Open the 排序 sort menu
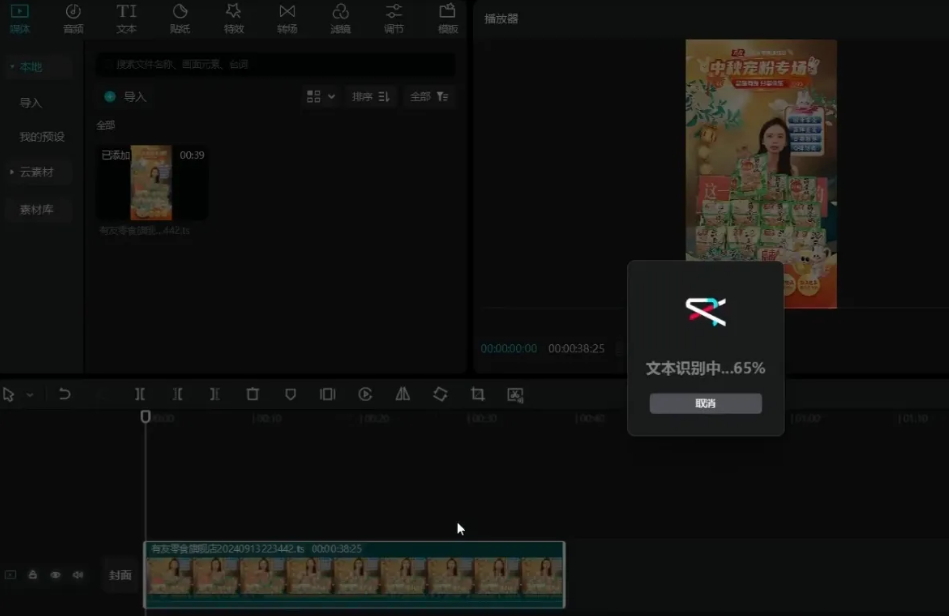 [x=370, y=96]
